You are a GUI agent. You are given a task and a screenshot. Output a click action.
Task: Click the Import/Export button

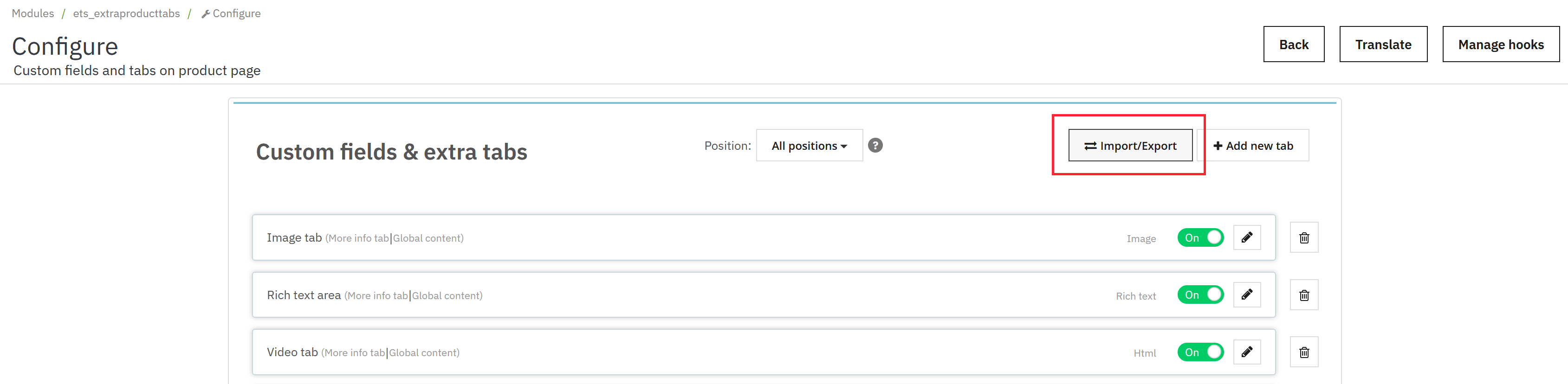tap(1130, 146)
